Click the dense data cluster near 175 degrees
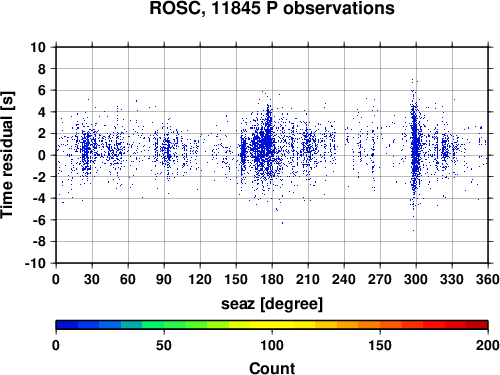 click(265, 143)
